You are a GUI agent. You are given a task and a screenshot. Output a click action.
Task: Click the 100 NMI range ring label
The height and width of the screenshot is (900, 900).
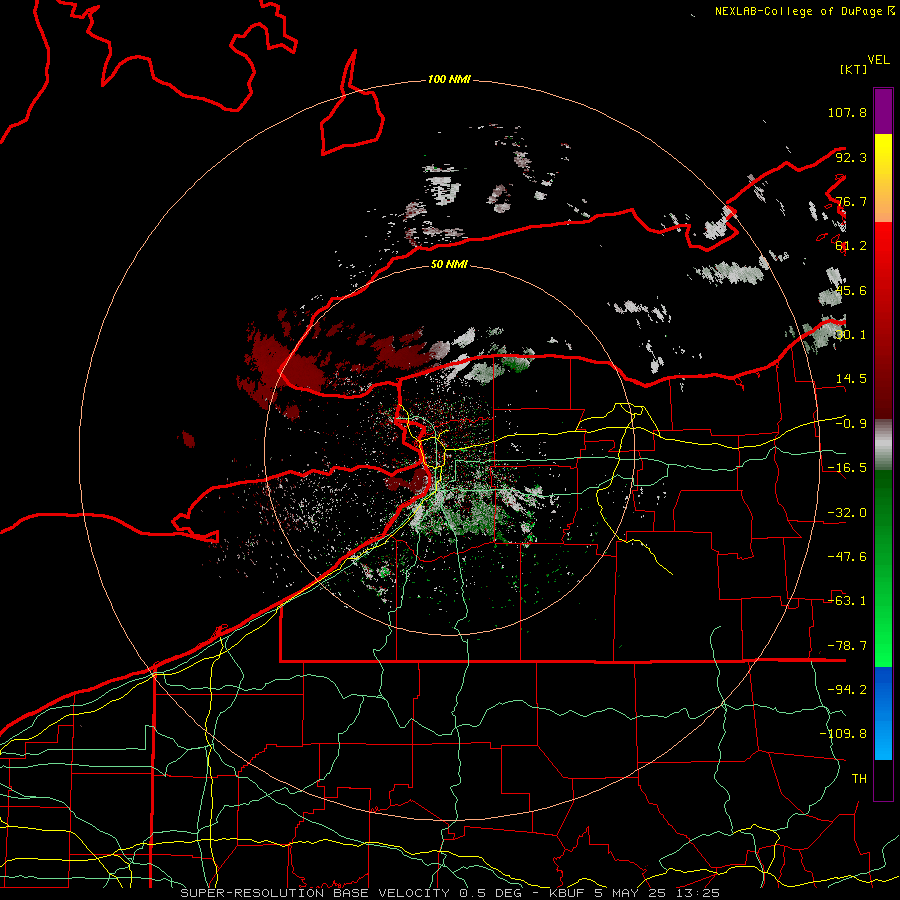point(449,79)
